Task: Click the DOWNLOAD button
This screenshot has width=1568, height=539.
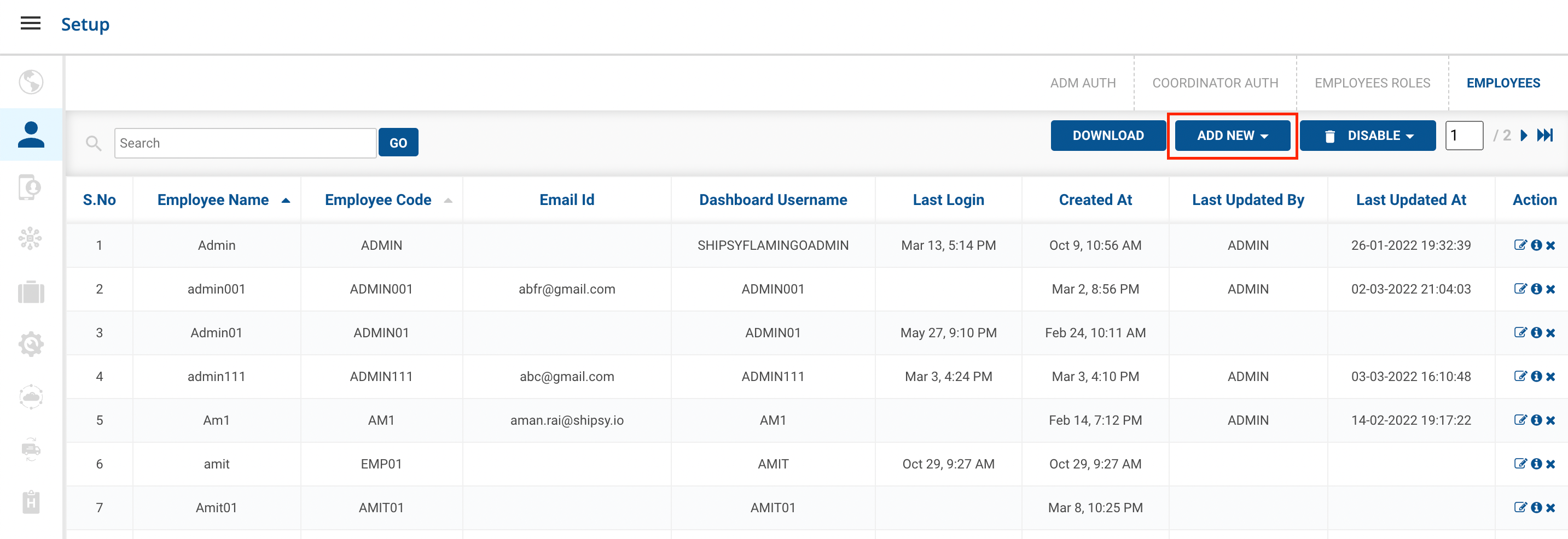Action: pyautogui.click(x=1108, y=135)
